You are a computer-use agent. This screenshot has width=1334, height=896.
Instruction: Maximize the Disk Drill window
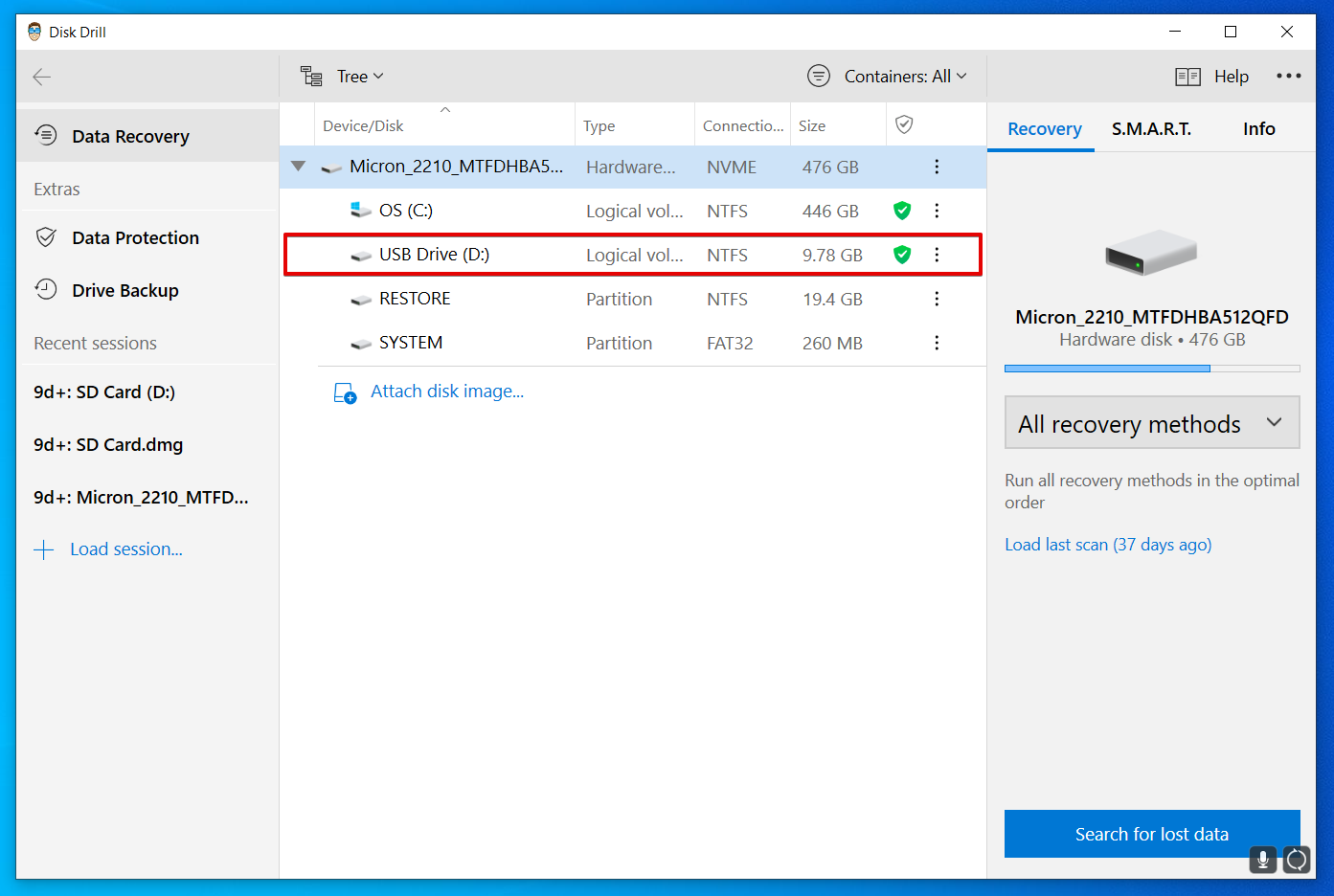(1231, 32)
